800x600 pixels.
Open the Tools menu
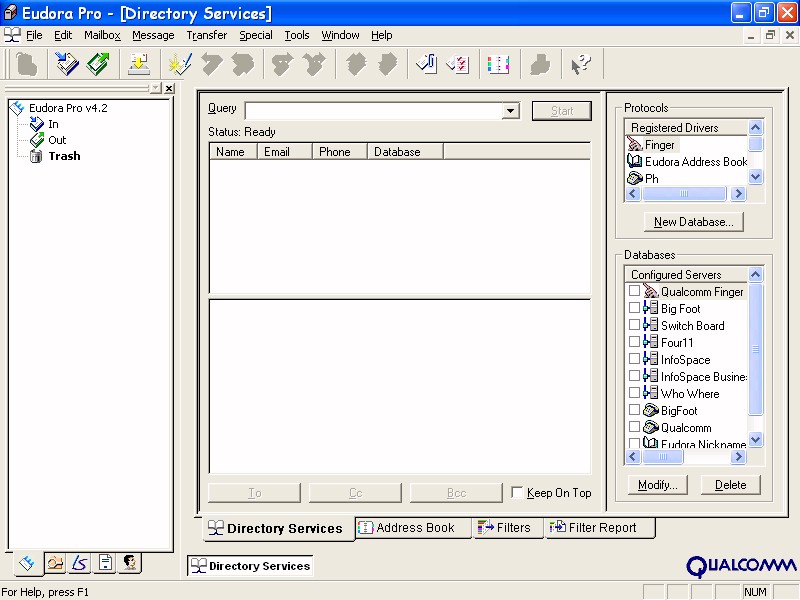point(297,35)
